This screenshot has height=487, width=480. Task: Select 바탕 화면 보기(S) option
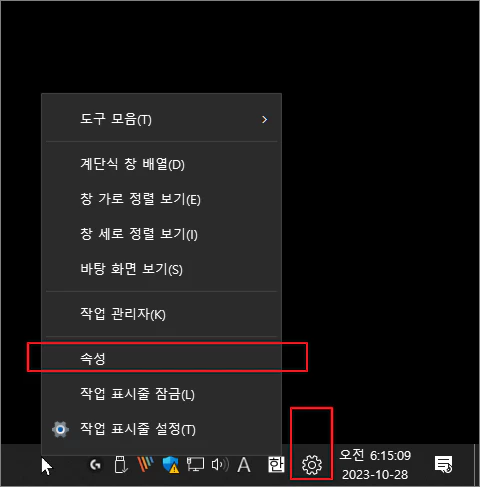161,269
